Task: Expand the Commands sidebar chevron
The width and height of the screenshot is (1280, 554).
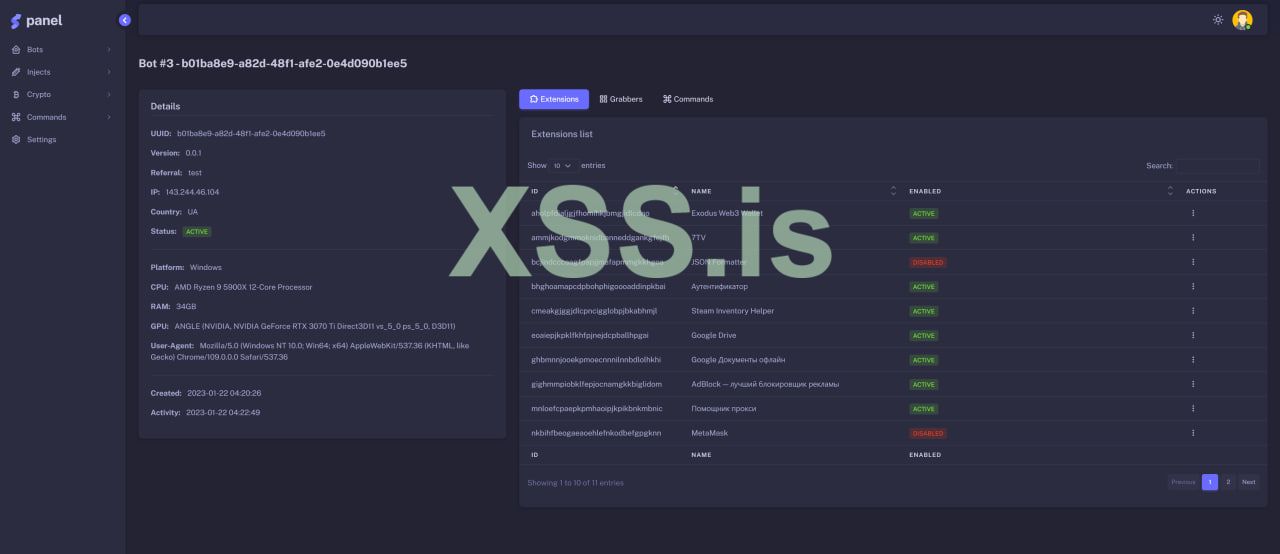Action: click(x=109, y=117)
